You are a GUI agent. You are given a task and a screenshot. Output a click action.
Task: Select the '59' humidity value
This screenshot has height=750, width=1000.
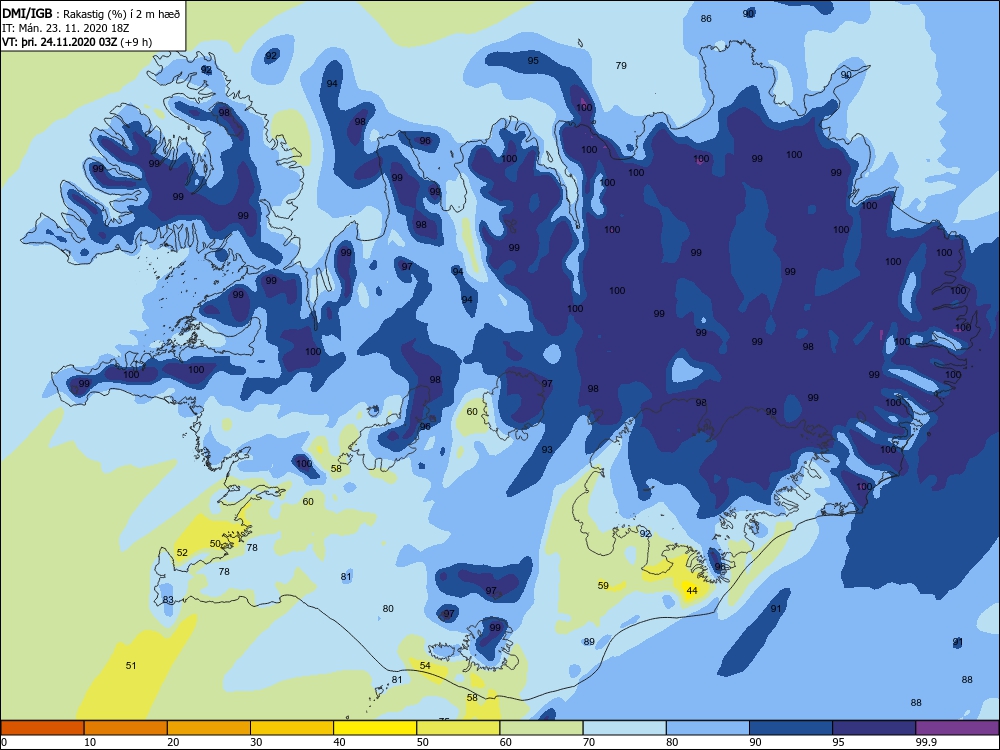[603, 585]
